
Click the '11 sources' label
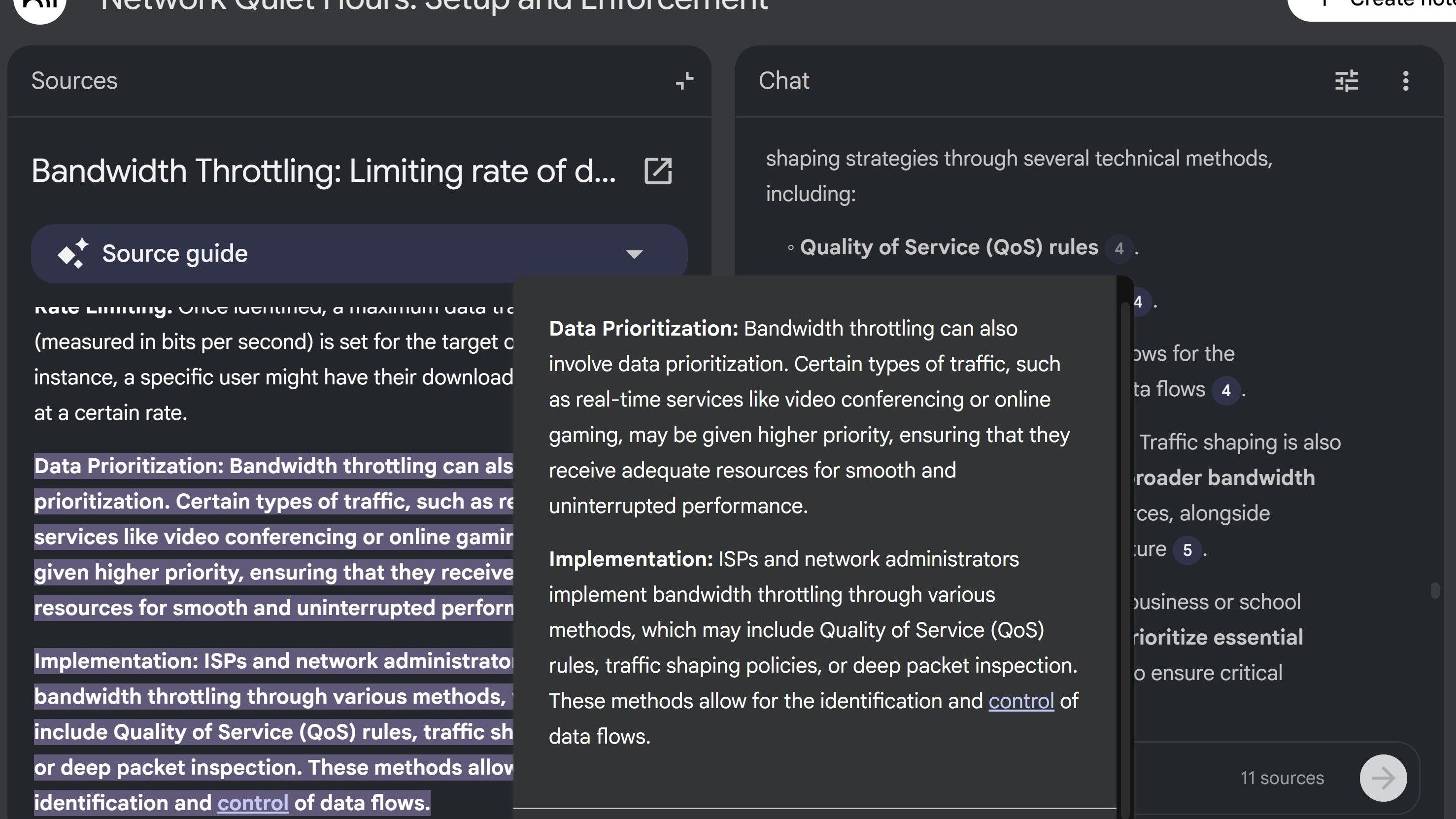pos(1282,778)
